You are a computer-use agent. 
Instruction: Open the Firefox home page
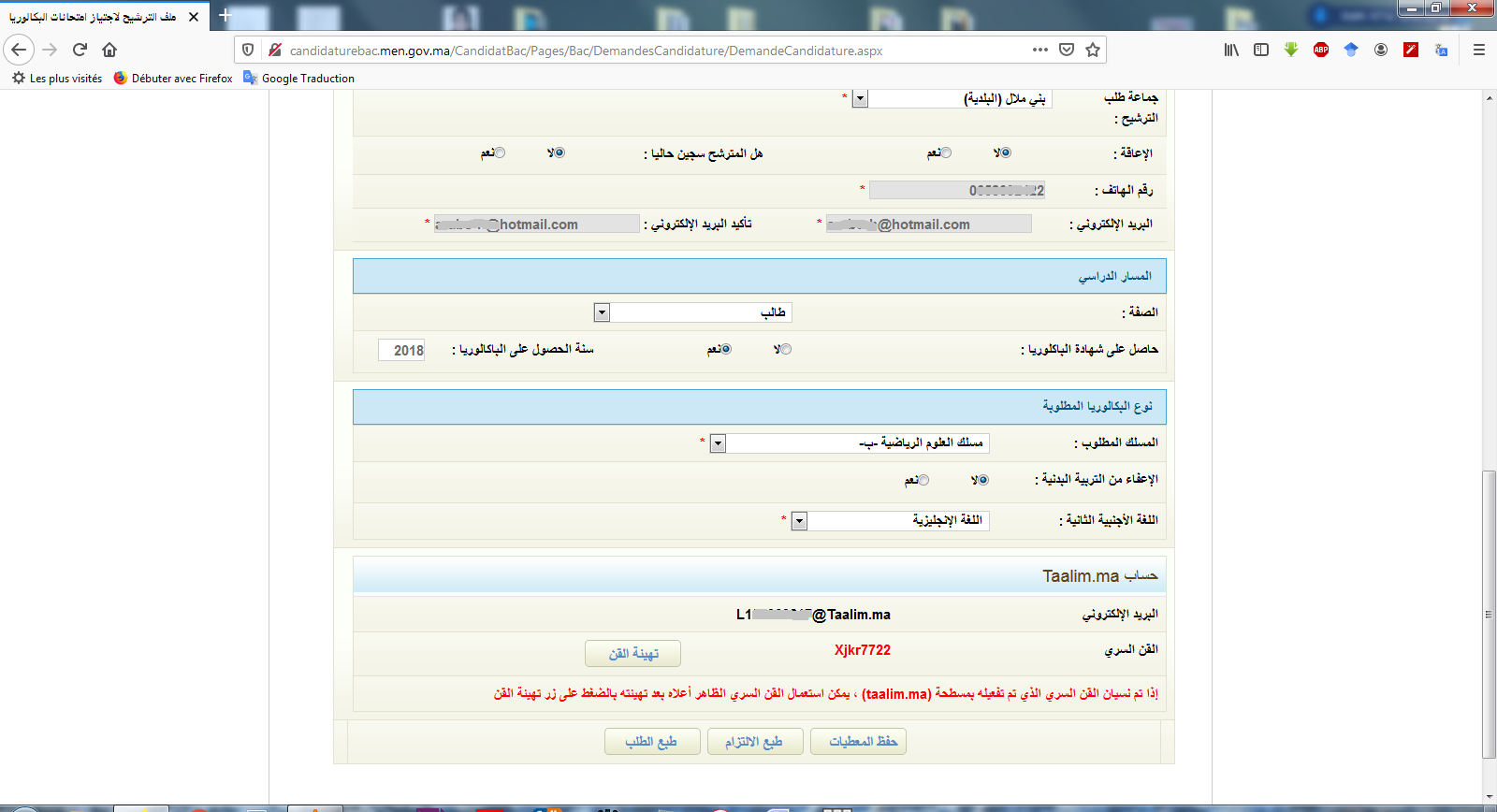tap(109, 50)
